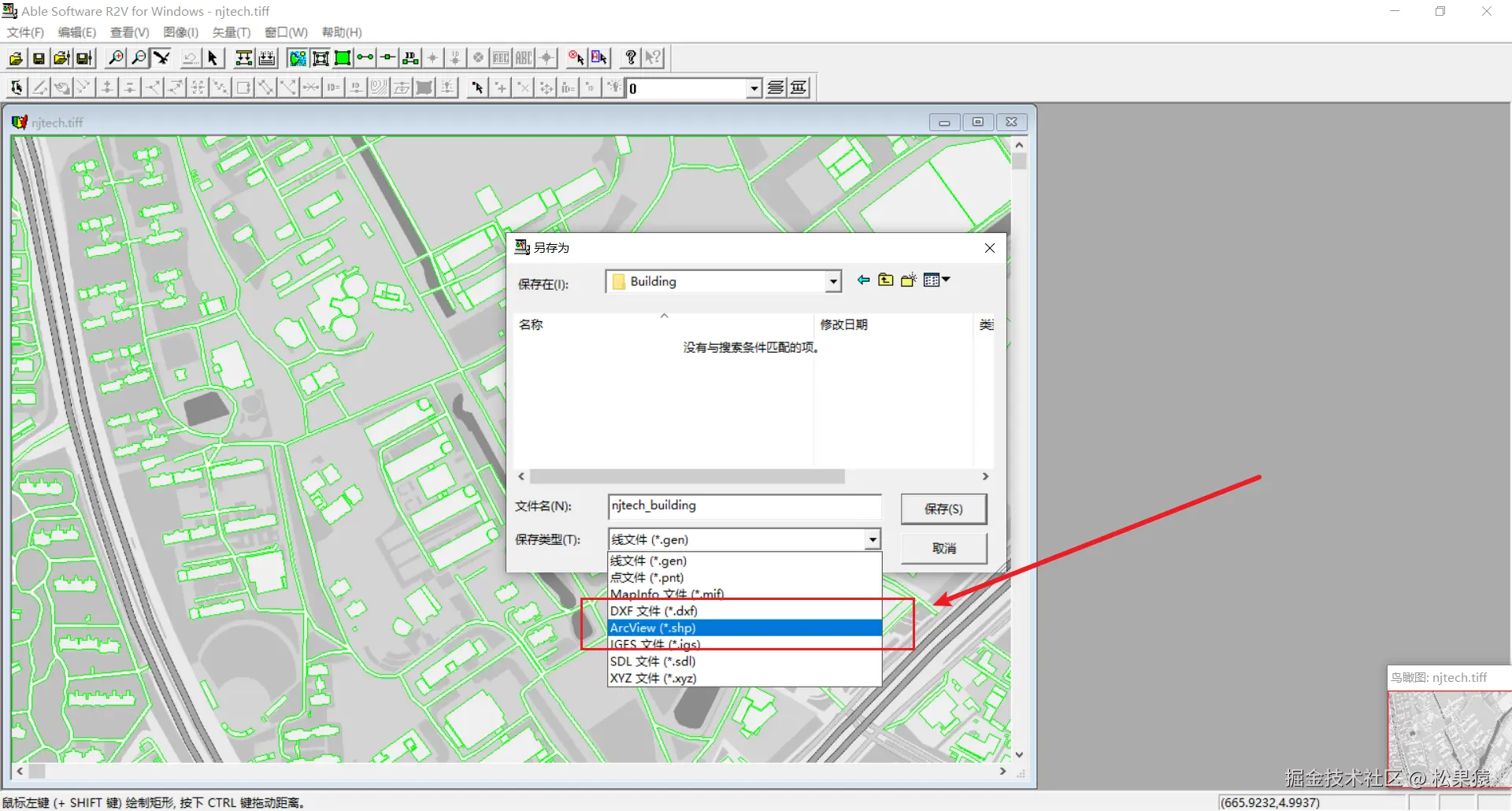Open the view menu dropdown in Save As dialog
1512x811 pixels.
click(937, 280)
